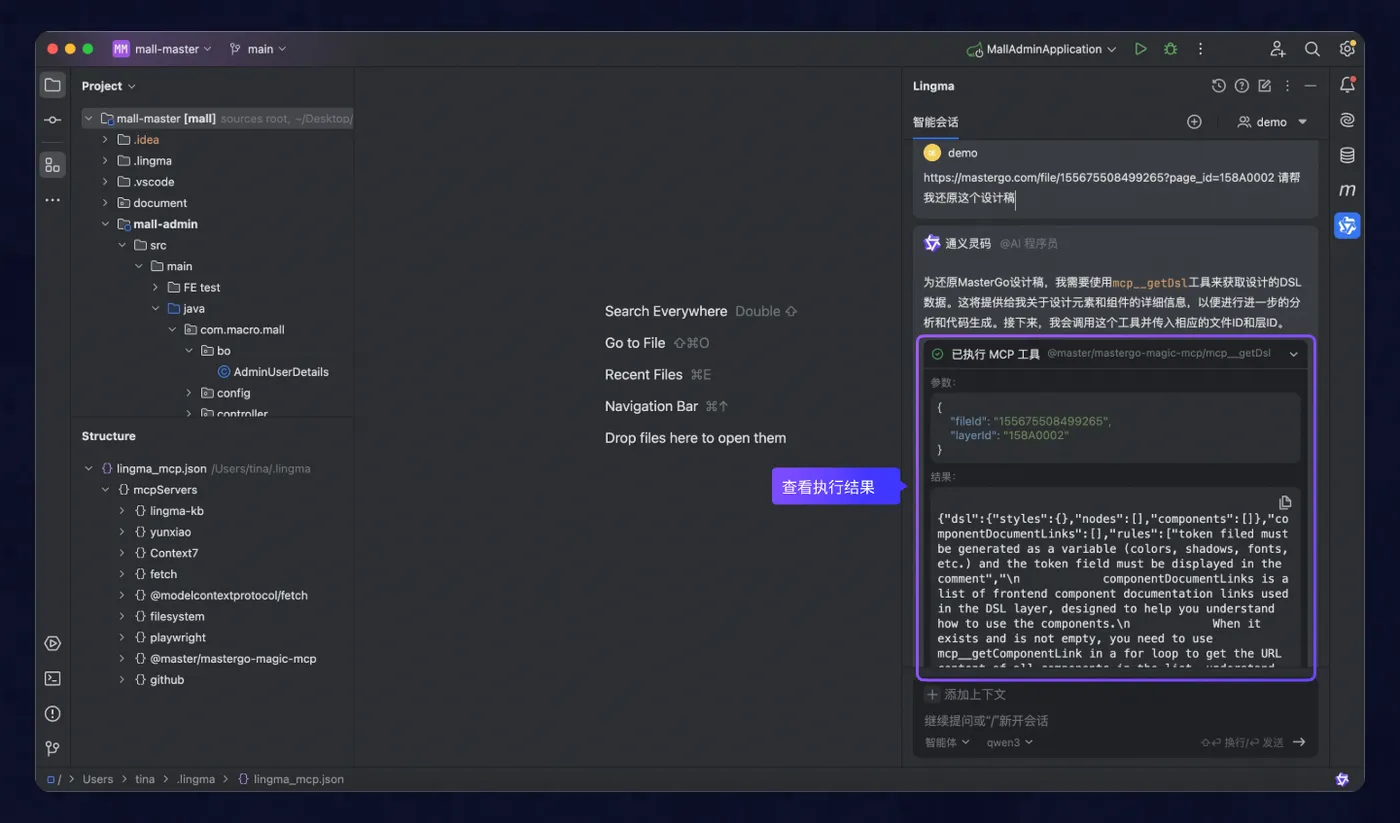Screen dimensions: 1400x823
Task: Click lingma_mcp.json in the breadcrumb
Action: [291, 779]
